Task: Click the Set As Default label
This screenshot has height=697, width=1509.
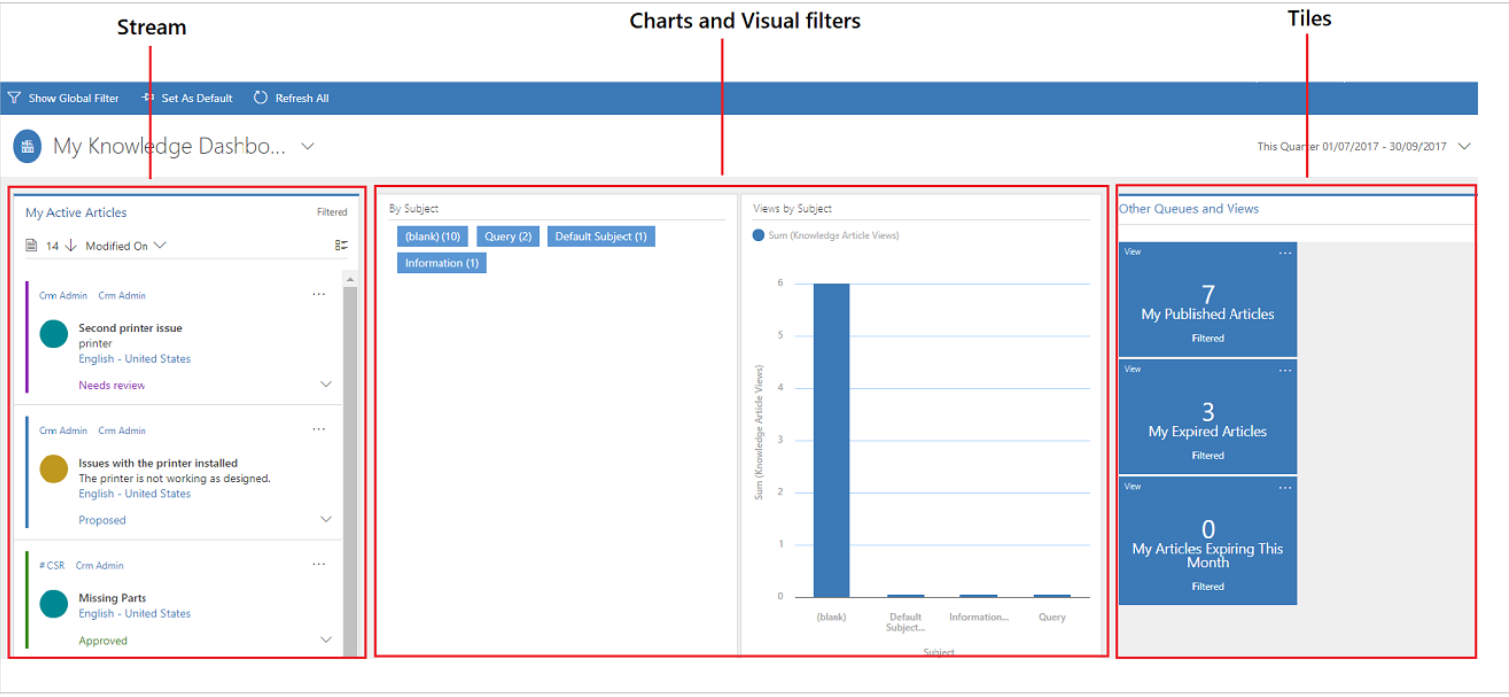Action: tap(197, 98)
